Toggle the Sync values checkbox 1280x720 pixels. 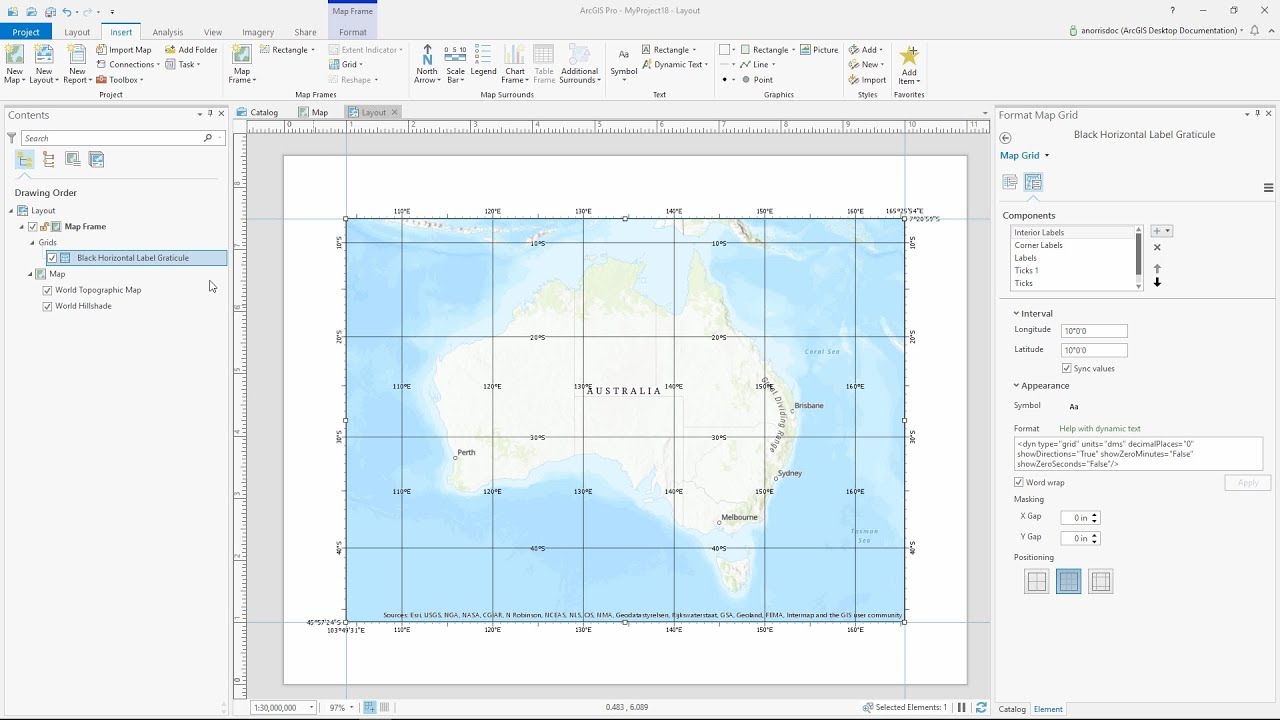[x=1066, y=367]
